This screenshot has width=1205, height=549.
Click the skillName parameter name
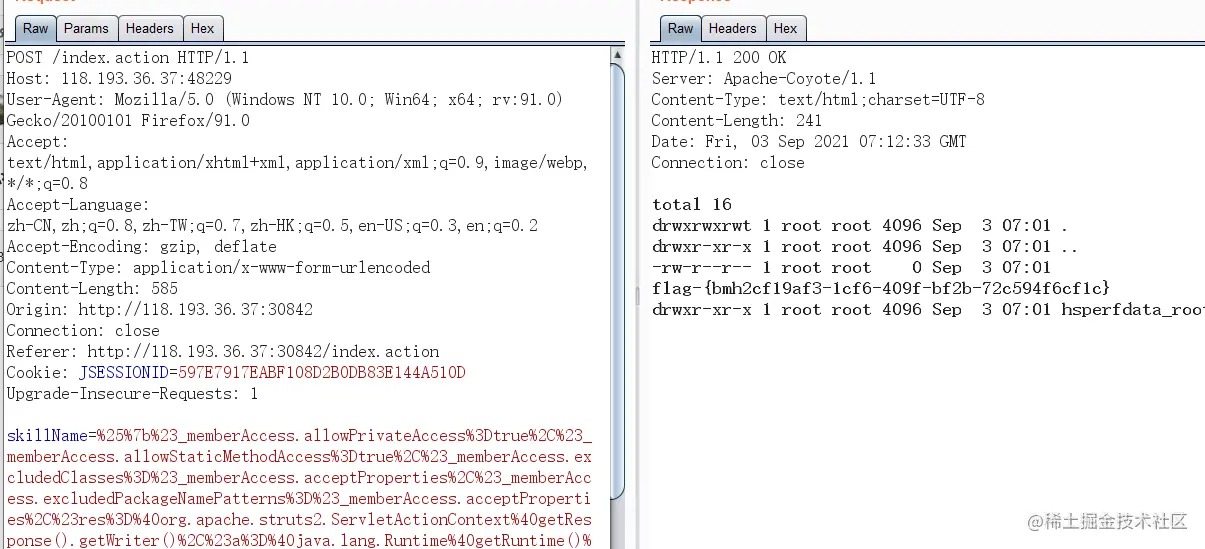(47, 436)
